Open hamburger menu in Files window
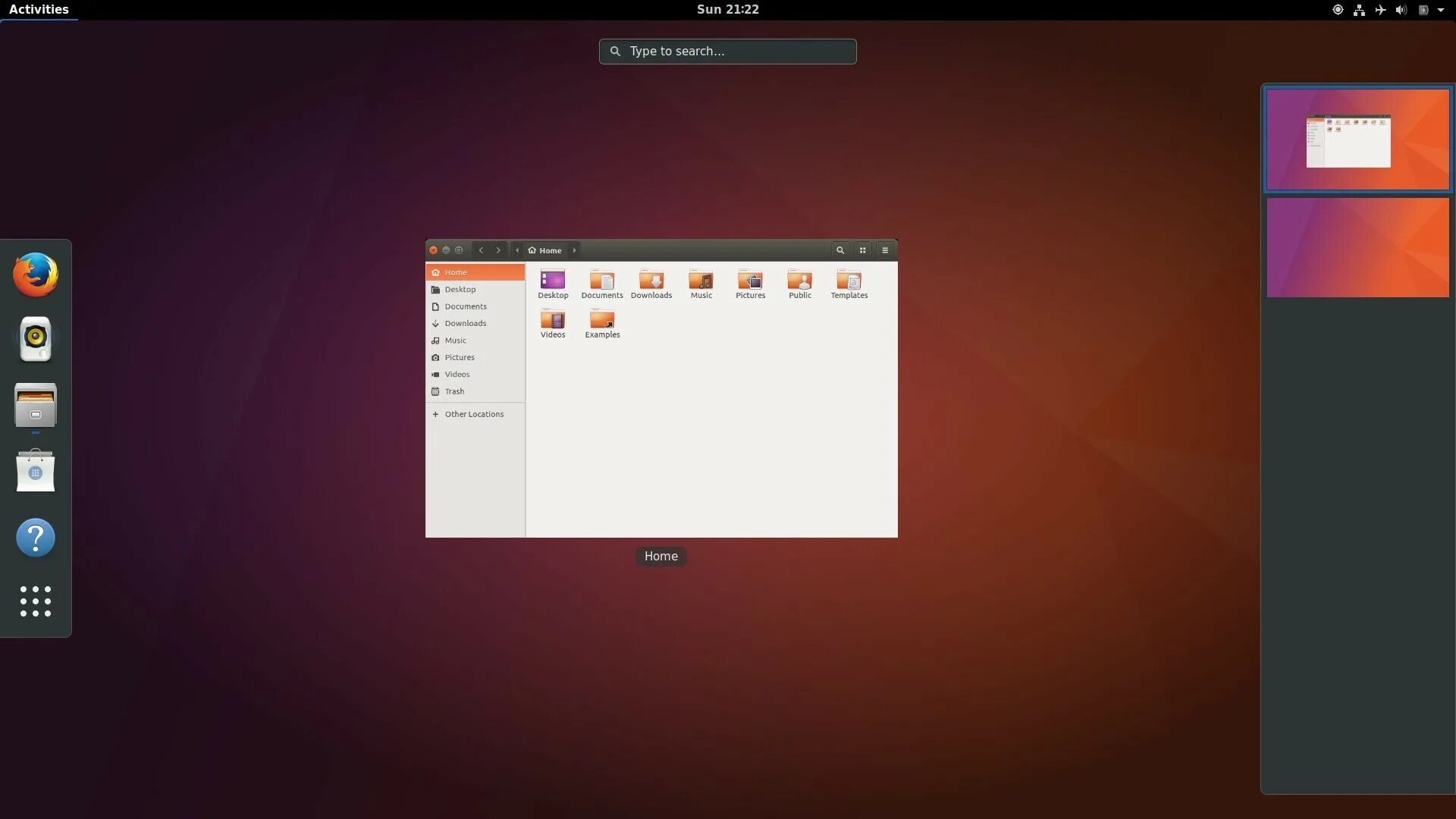Viewport: 1456px width, 819px height. (x=885, y=250)
